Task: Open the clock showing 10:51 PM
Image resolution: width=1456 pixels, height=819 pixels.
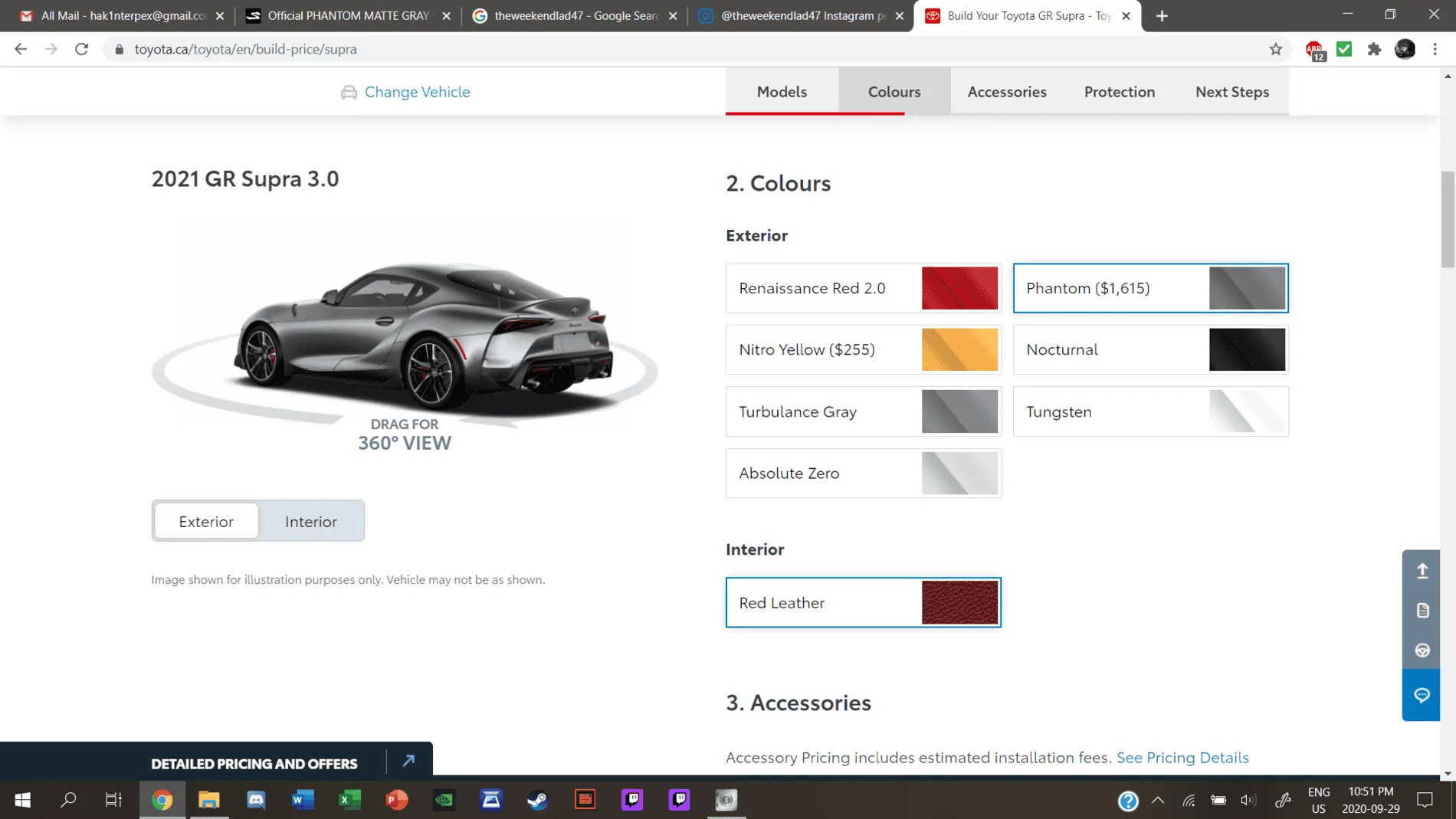Action: (x=1371, y=801)
